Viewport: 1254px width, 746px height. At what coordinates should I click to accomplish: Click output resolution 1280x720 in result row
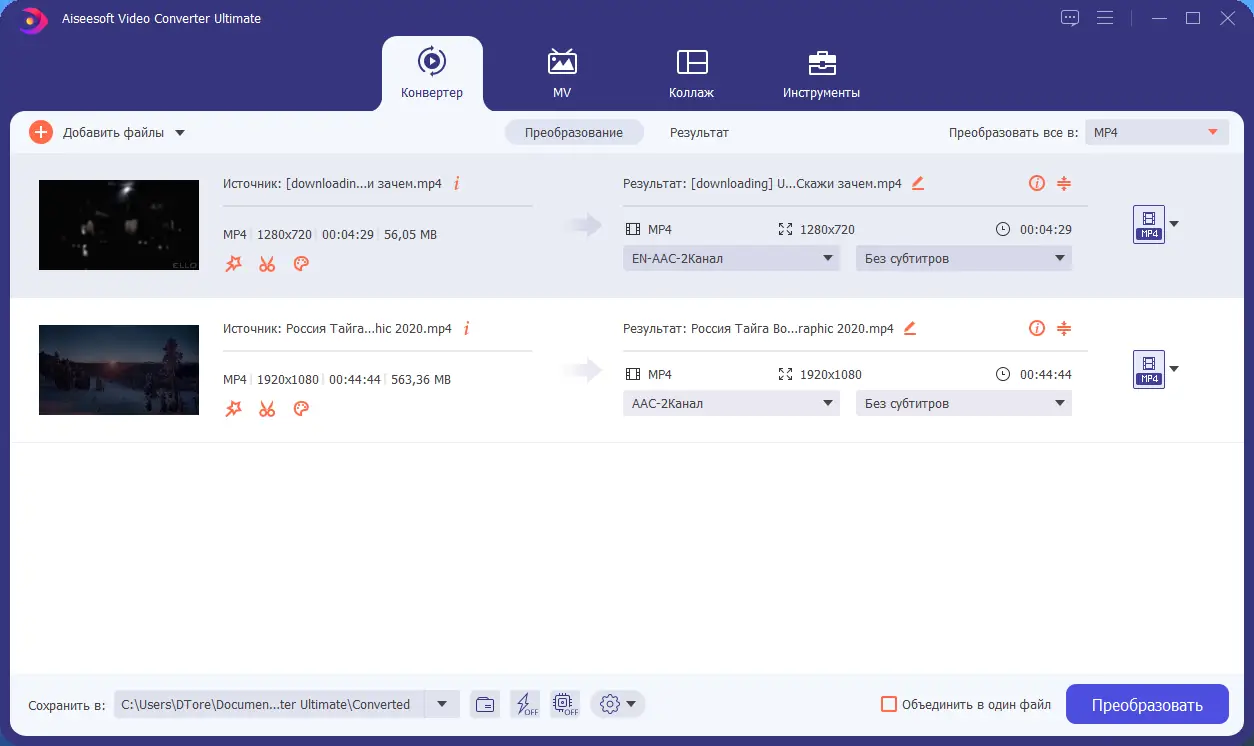coord(827,229)
